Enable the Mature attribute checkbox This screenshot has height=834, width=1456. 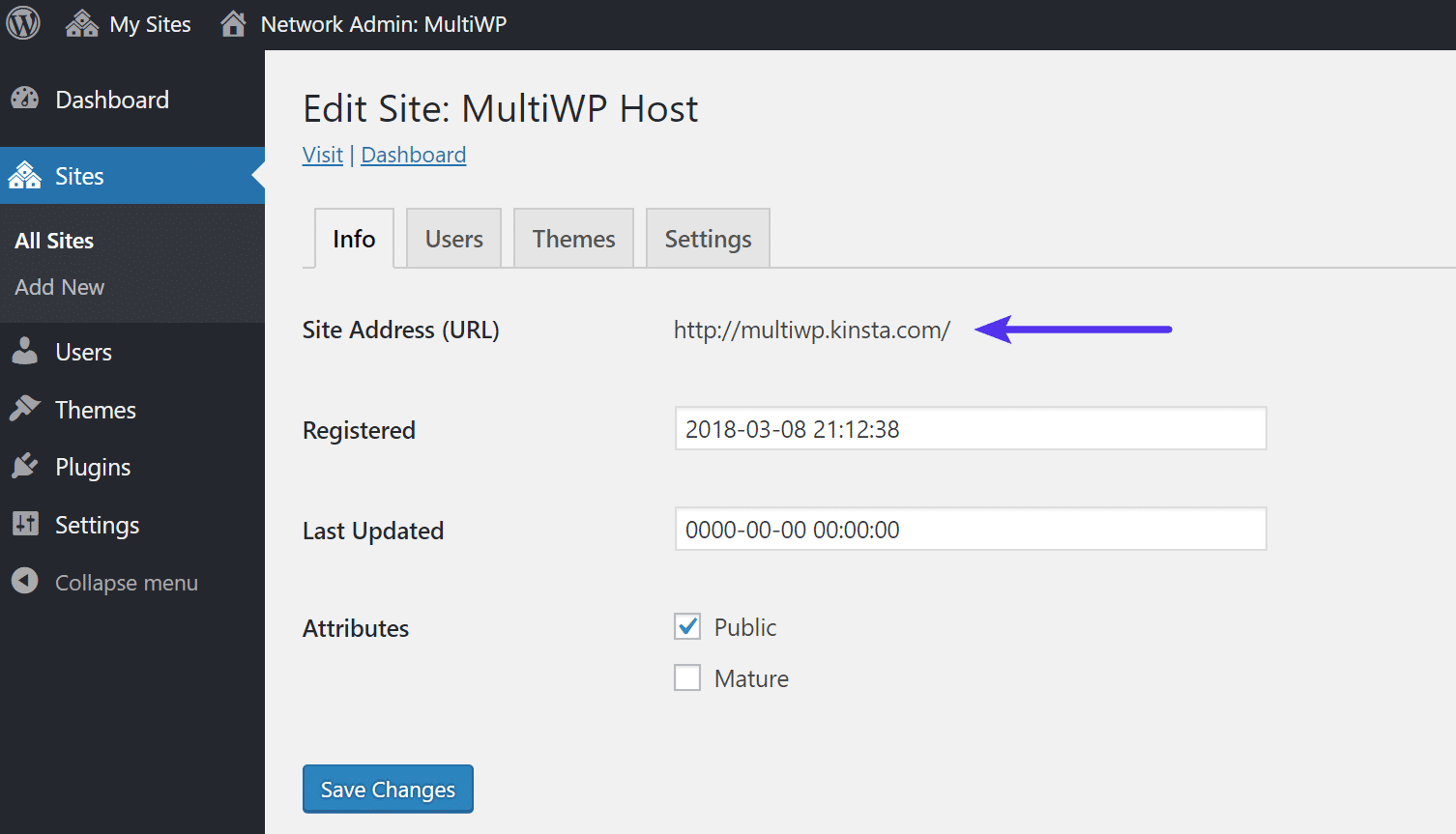687,678
